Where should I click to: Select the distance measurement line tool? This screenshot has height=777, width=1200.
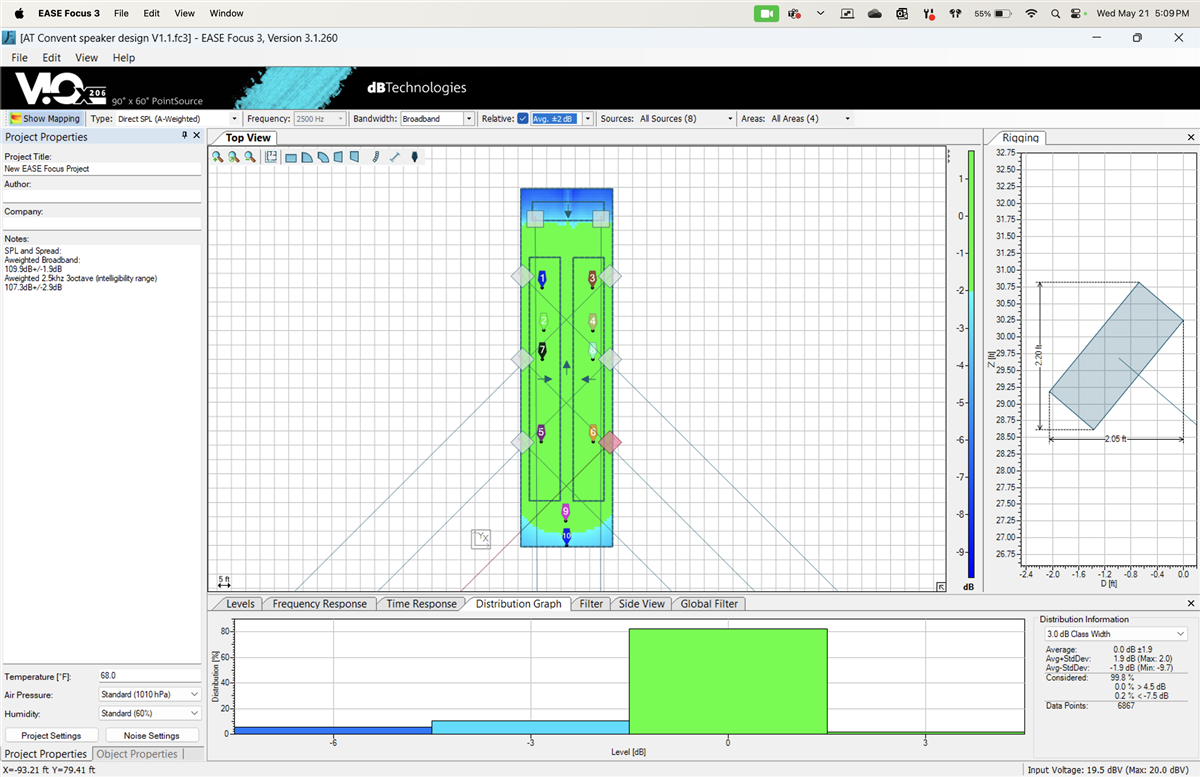394,157
